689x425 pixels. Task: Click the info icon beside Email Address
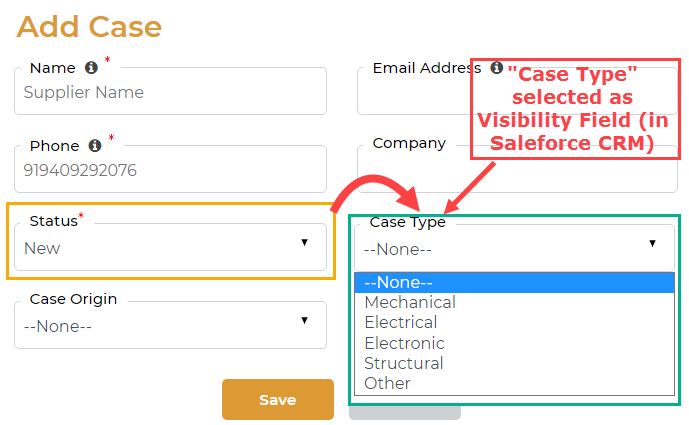pyautogui.click(x=496, y=68)
